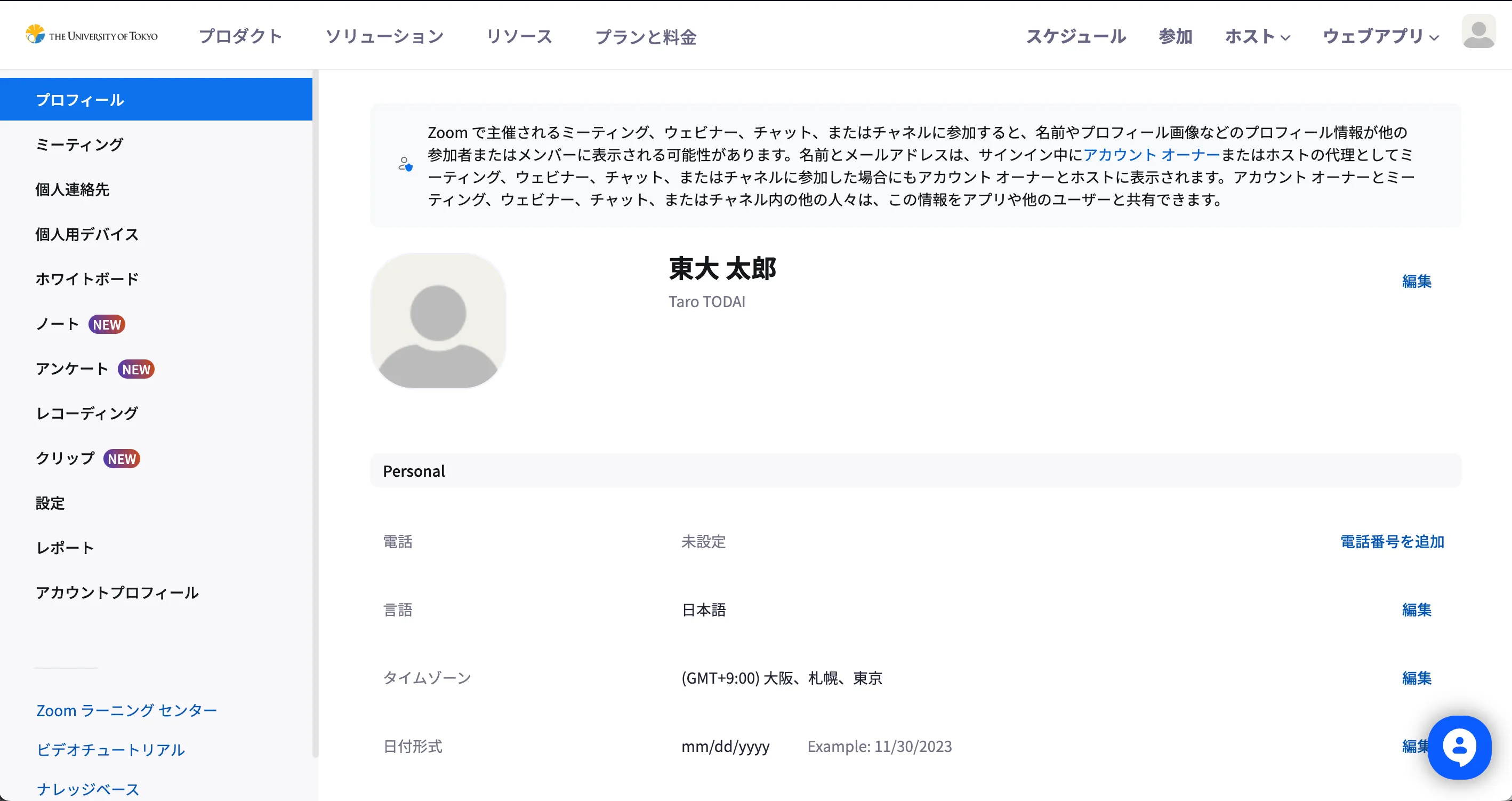Expand the ホスト dropdown menu
The image size is (1512, 801).
point(1257,36)
